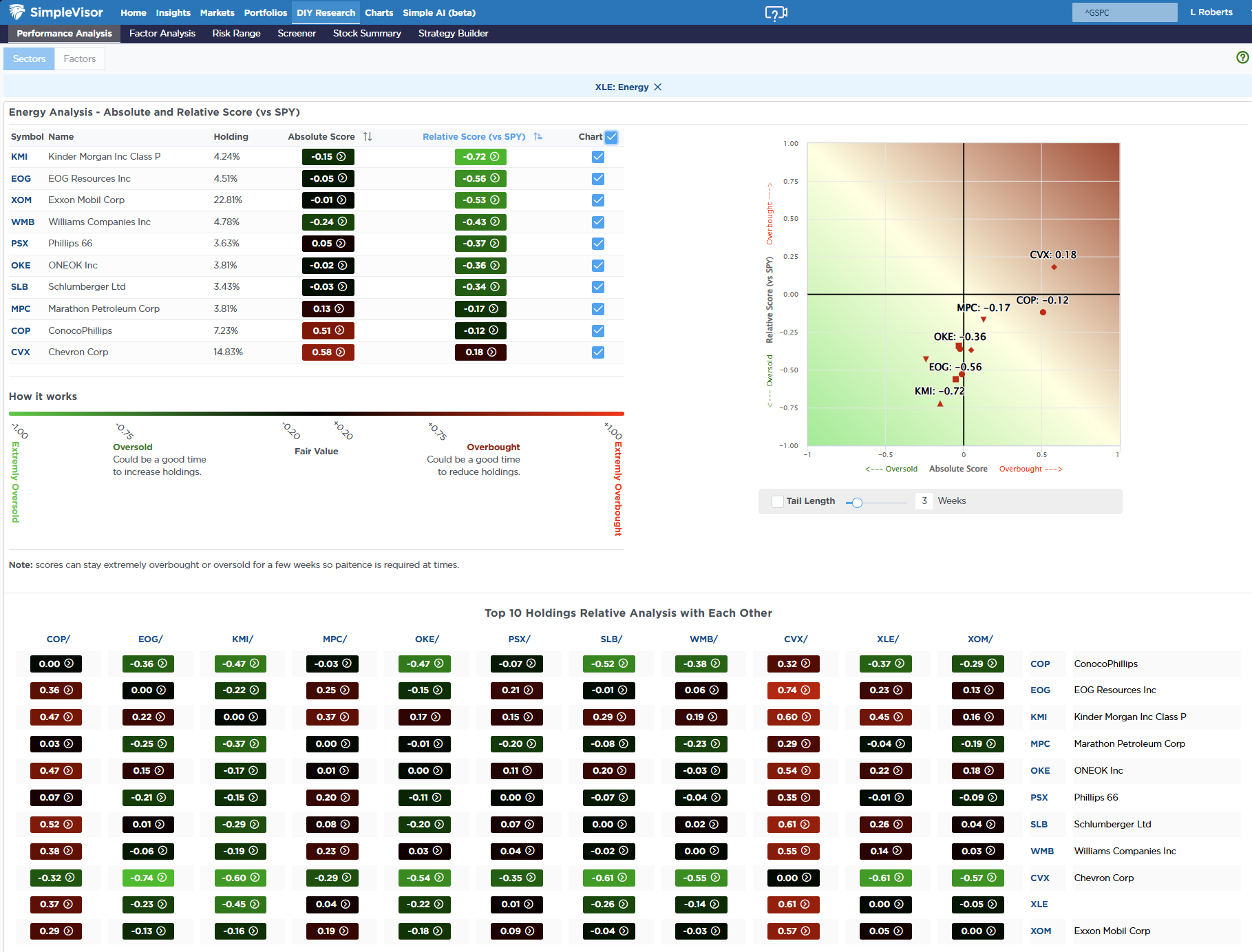Open Simple AI (beta) menu
The width and height of the screenshot is (1252, 952).
[439, 12]
